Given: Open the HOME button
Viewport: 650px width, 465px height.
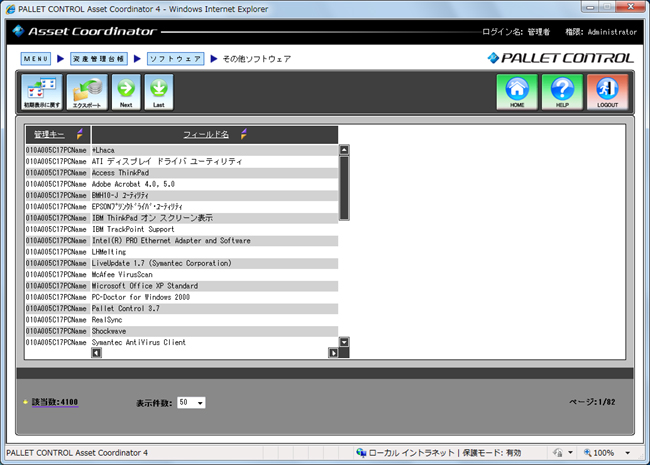Looking at the screenshot, I should 517,92.
